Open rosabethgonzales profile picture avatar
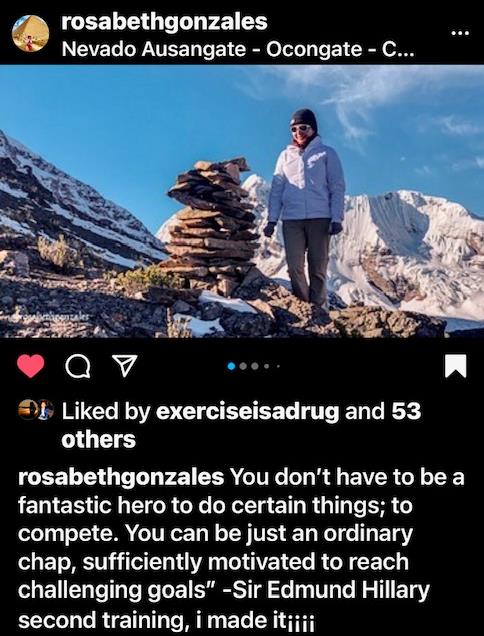 [30, 33]
